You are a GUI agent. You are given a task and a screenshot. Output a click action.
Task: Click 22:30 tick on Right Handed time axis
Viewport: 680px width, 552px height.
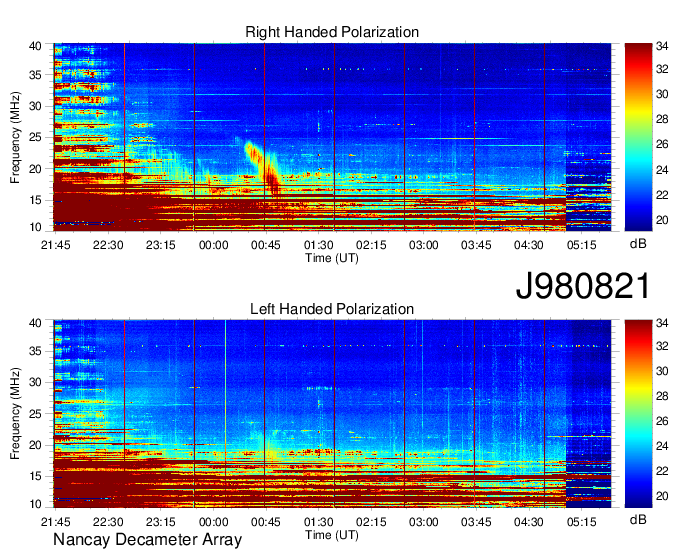(x=108, y=245)
